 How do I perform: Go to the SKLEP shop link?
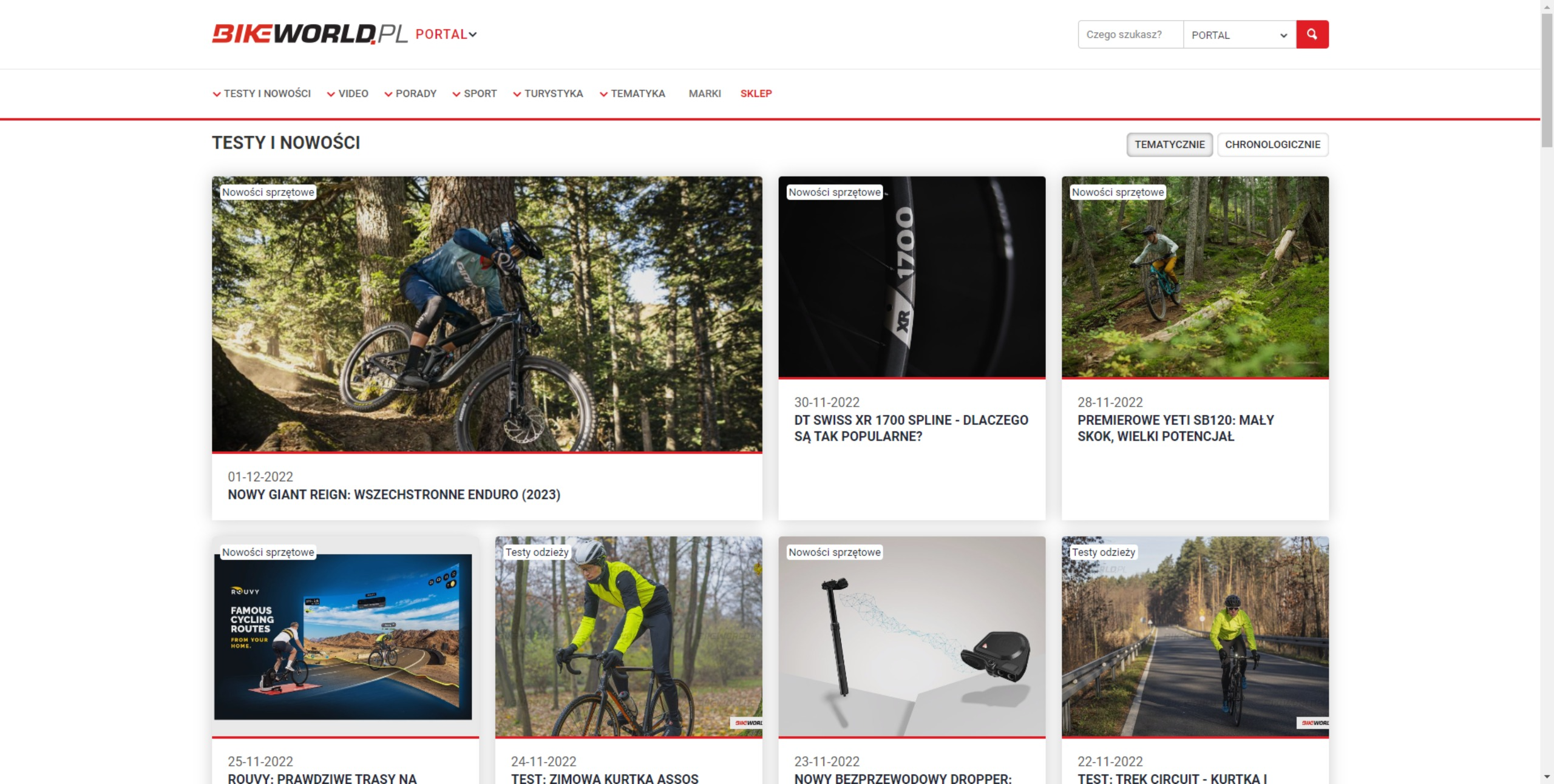coord(756,93)
